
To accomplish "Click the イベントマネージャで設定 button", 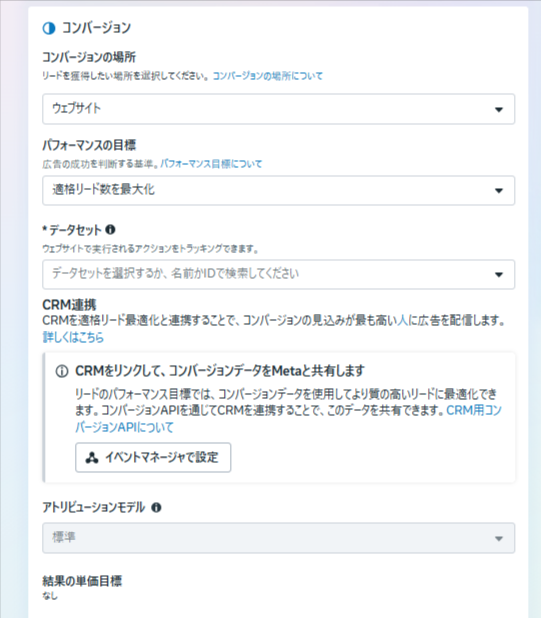I will 153,458.
